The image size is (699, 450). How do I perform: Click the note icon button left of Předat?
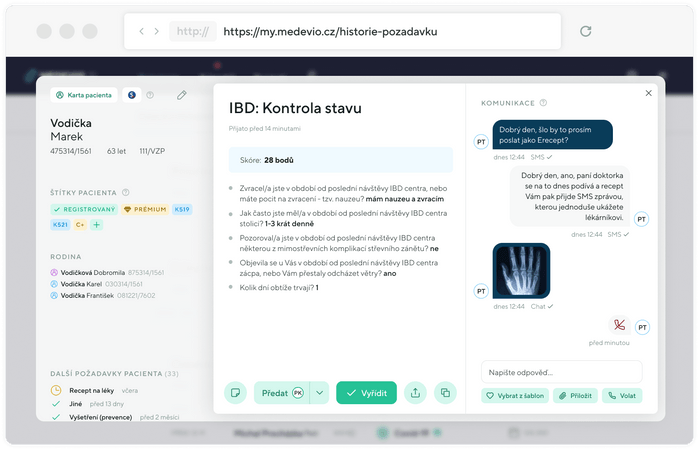[x=235, y=393]
